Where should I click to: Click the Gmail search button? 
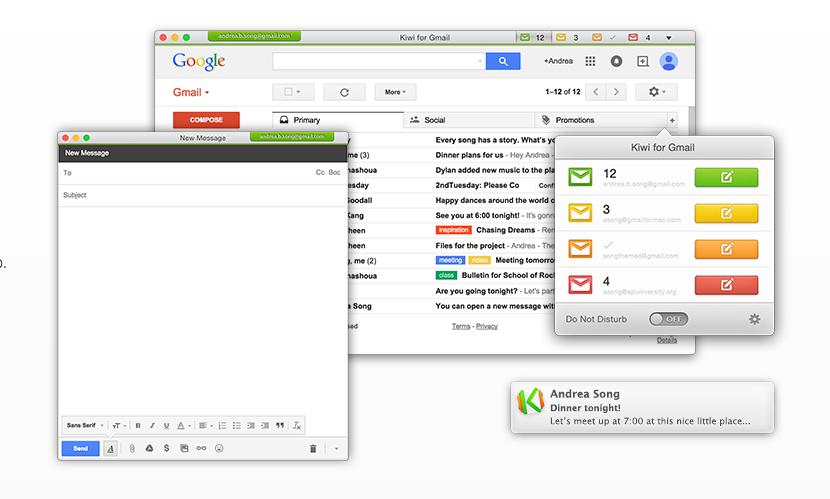[x=503, y=61]
